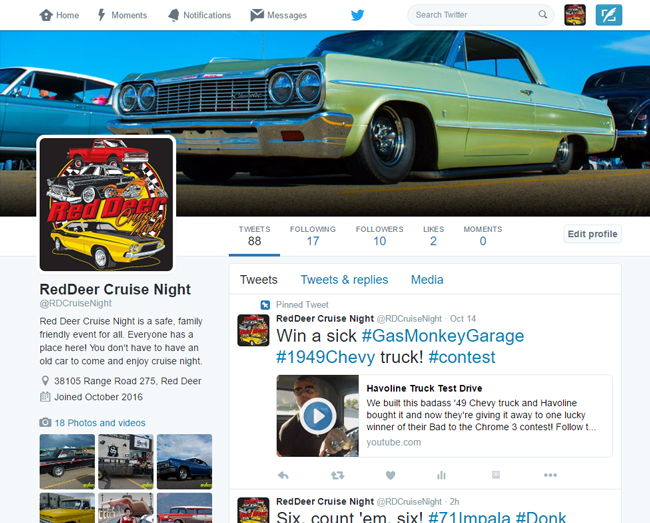Open profile avatar menu in top bar
Viewport: 650px width, 523px height.
[x=575, y=15]
